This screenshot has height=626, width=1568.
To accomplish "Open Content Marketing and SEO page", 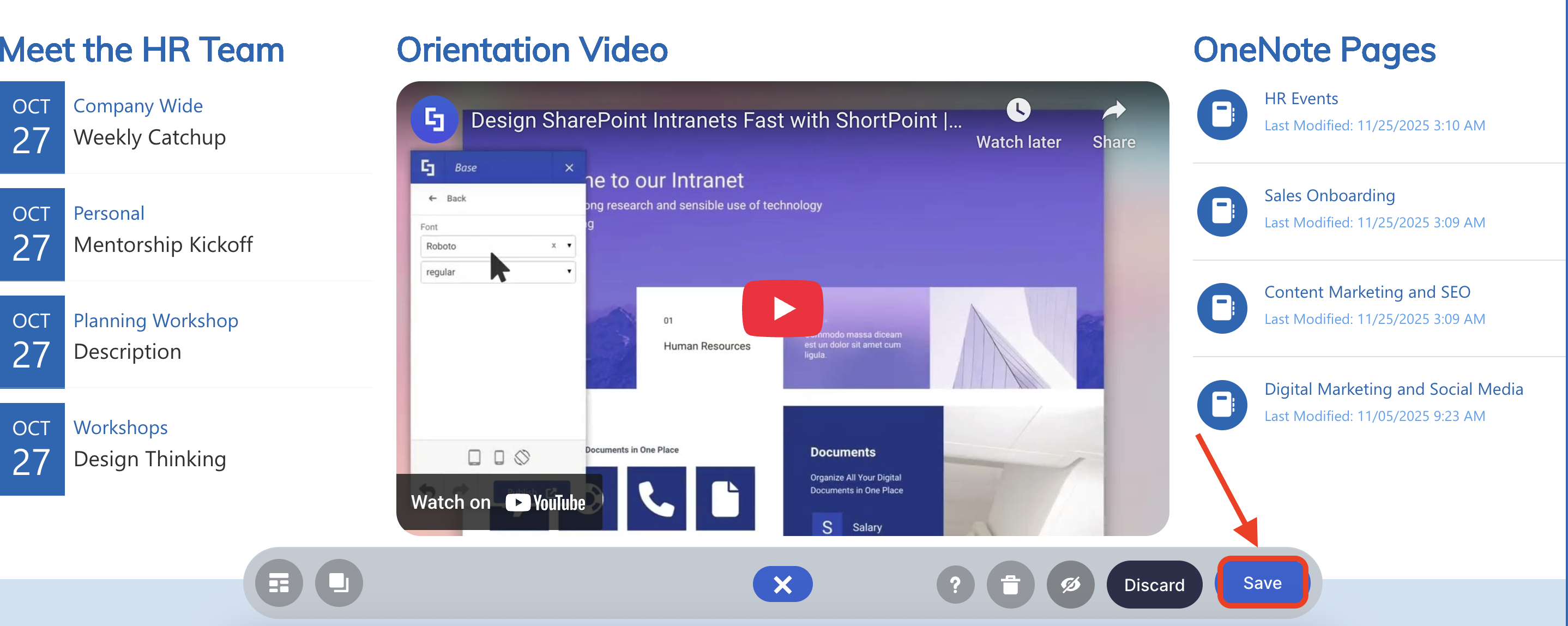I will click(x=1366, y=292).
